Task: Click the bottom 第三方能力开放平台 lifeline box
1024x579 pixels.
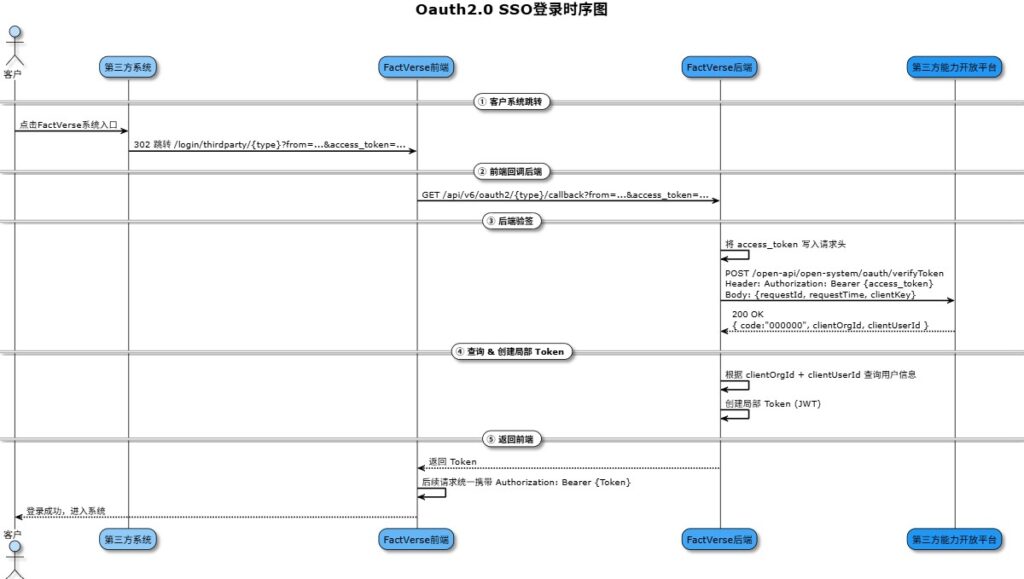Action: pos(956,539)
